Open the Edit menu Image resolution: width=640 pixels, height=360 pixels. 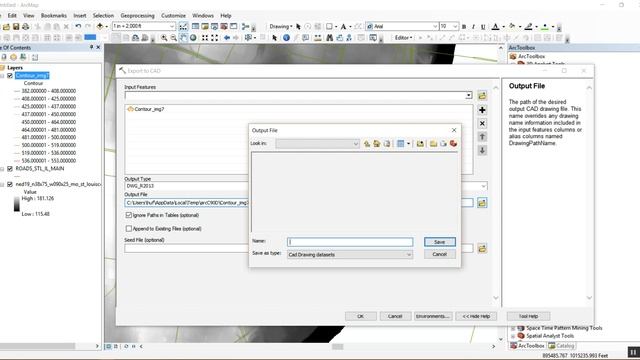(x=12, y=16)
